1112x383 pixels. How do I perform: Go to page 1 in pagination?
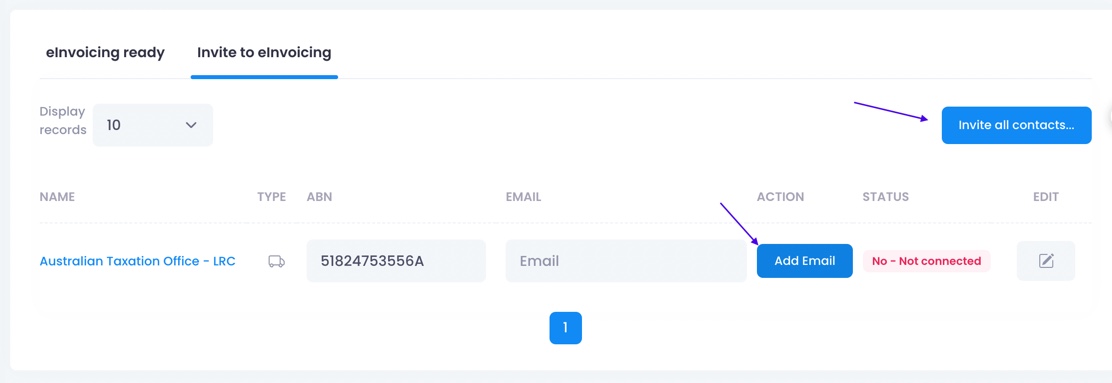coord(565,328)
